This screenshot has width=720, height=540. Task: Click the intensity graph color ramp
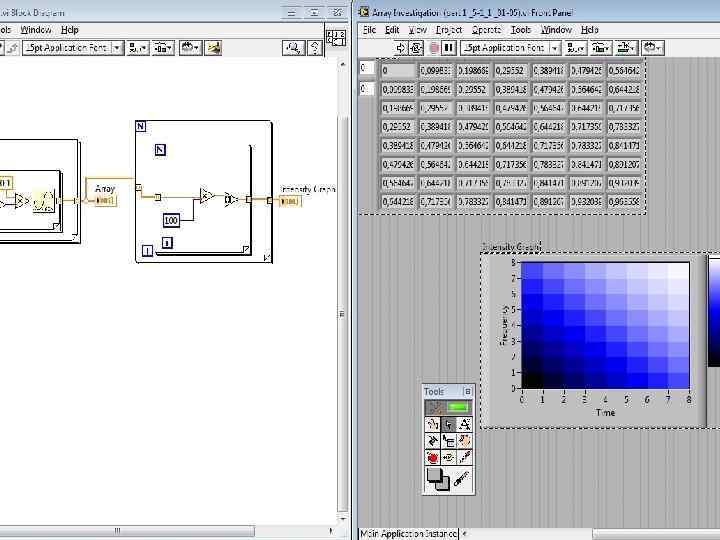[x=714, y=312]
